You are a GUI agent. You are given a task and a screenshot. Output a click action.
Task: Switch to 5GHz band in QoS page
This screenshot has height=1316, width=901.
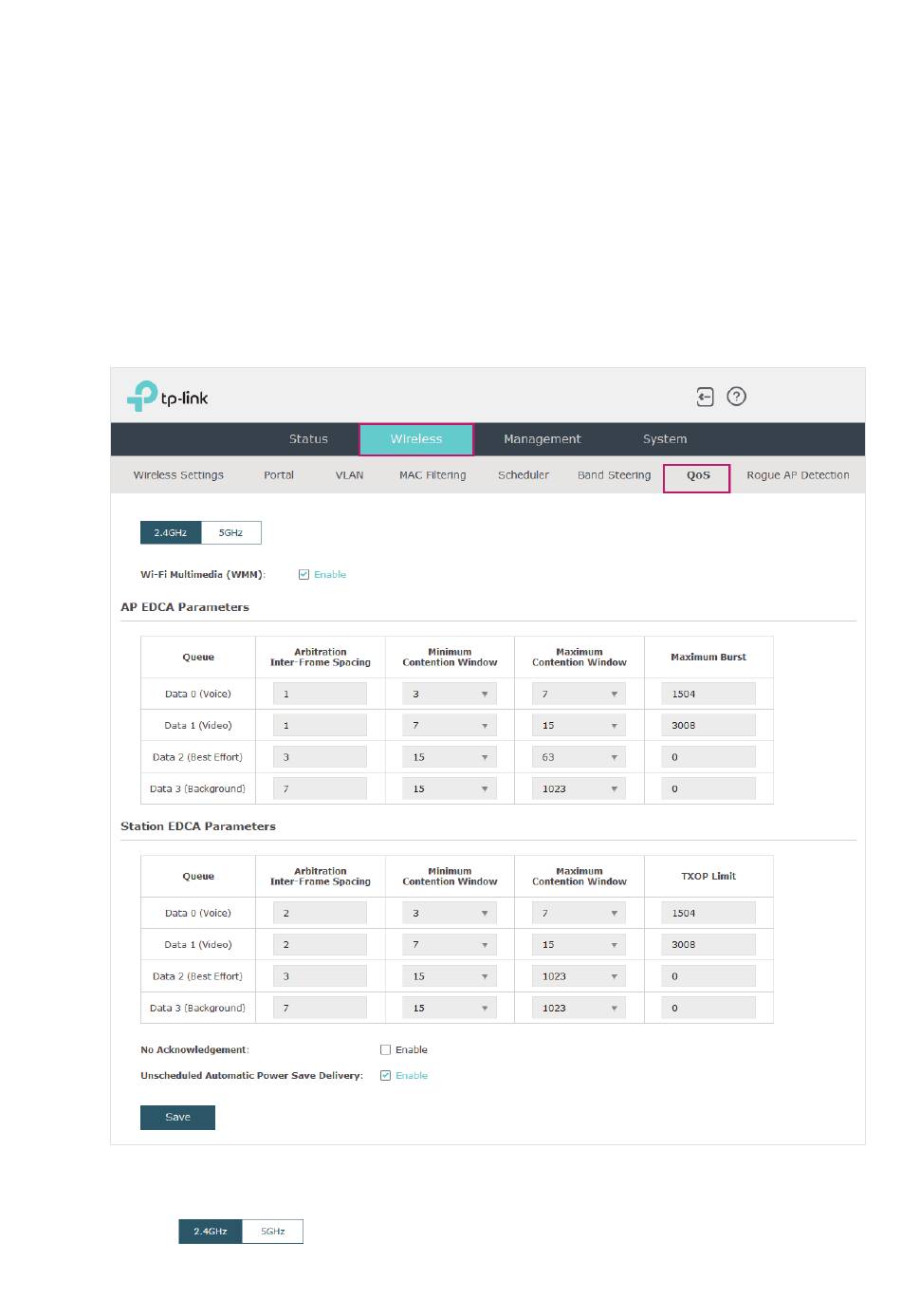click(x=230, y=532)
